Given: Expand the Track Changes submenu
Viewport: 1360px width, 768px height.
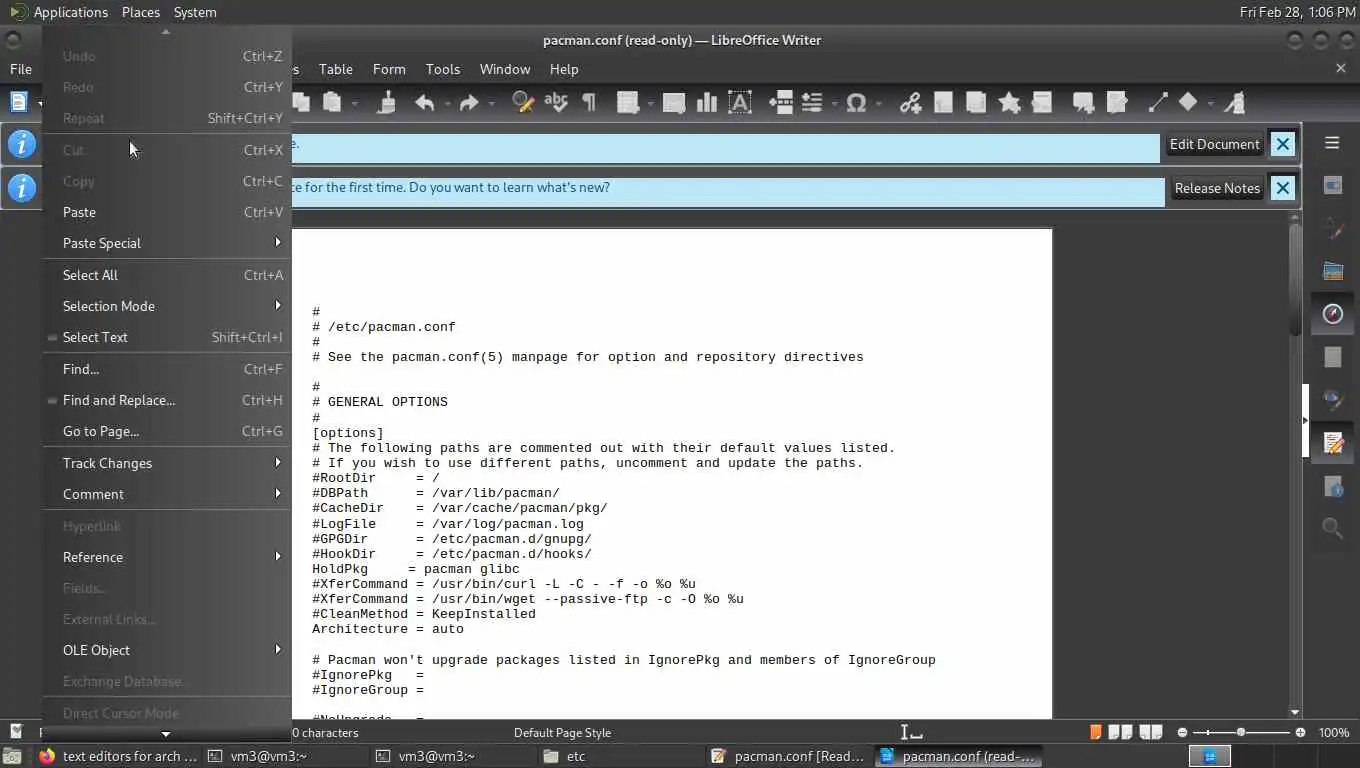Looking at the screenshot, I should [x=168, y=463].
